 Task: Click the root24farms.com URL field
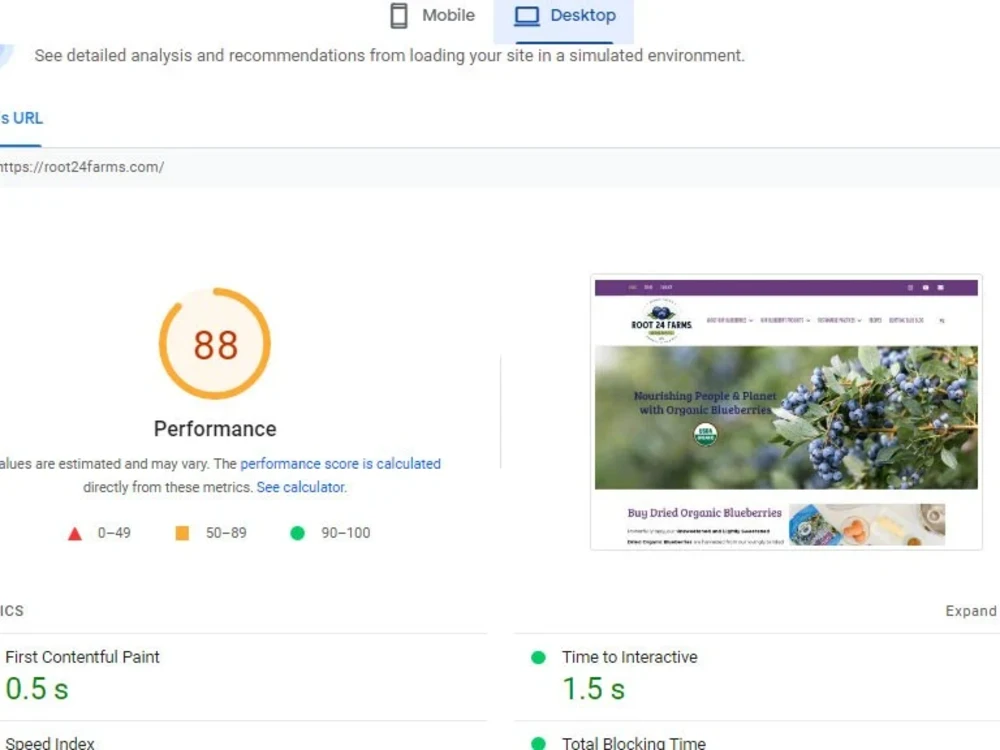point(500,167)
